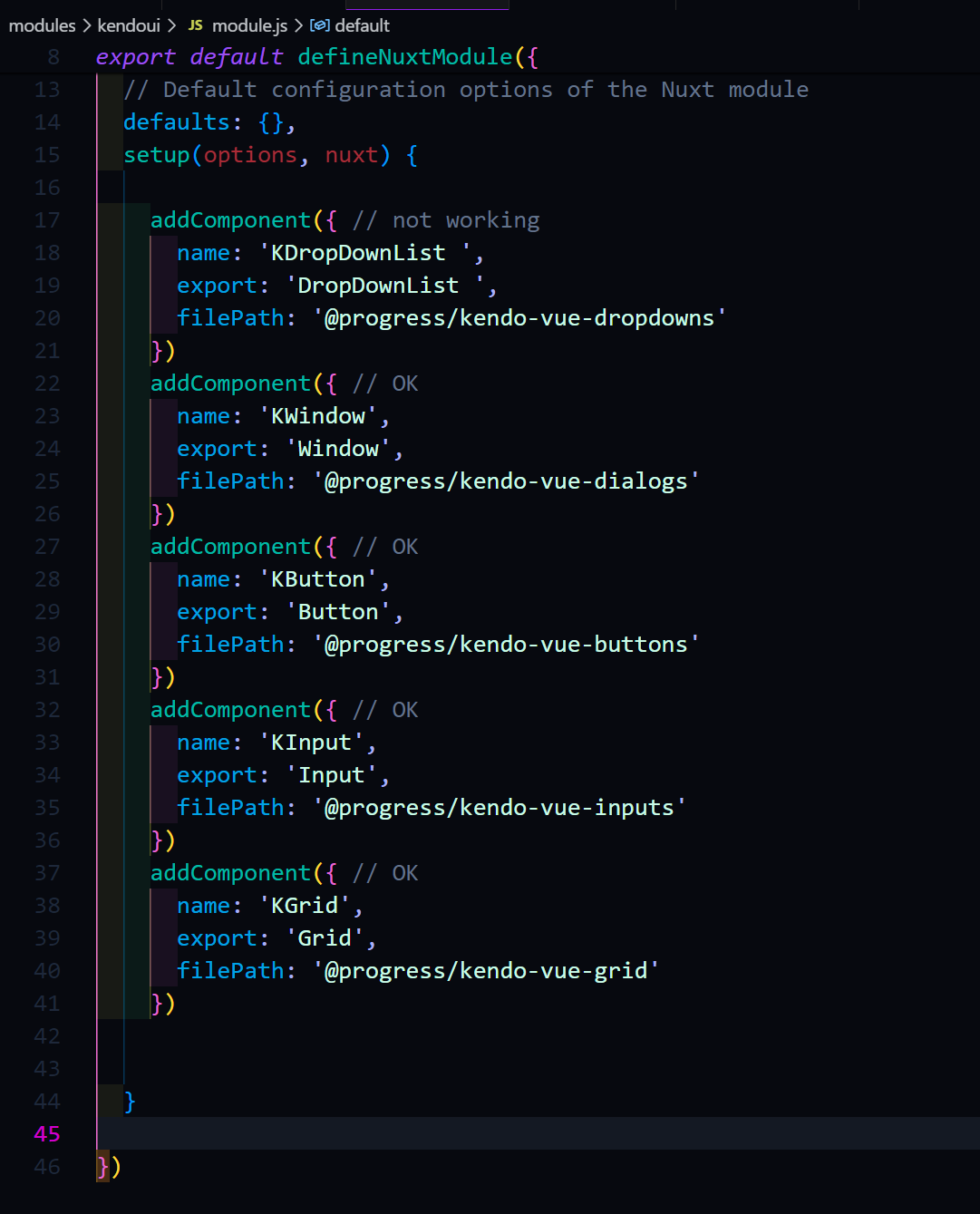Open the 'kendoui' breadcrumb folder

129,25
